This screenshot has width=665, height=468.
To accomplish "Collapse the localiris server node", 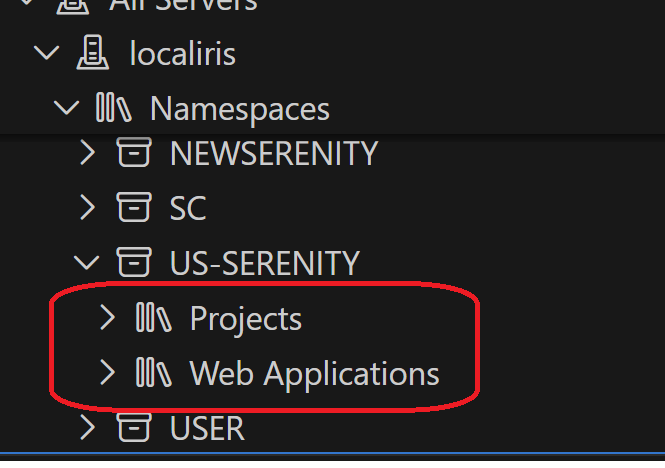I will (x=47, y=52).
